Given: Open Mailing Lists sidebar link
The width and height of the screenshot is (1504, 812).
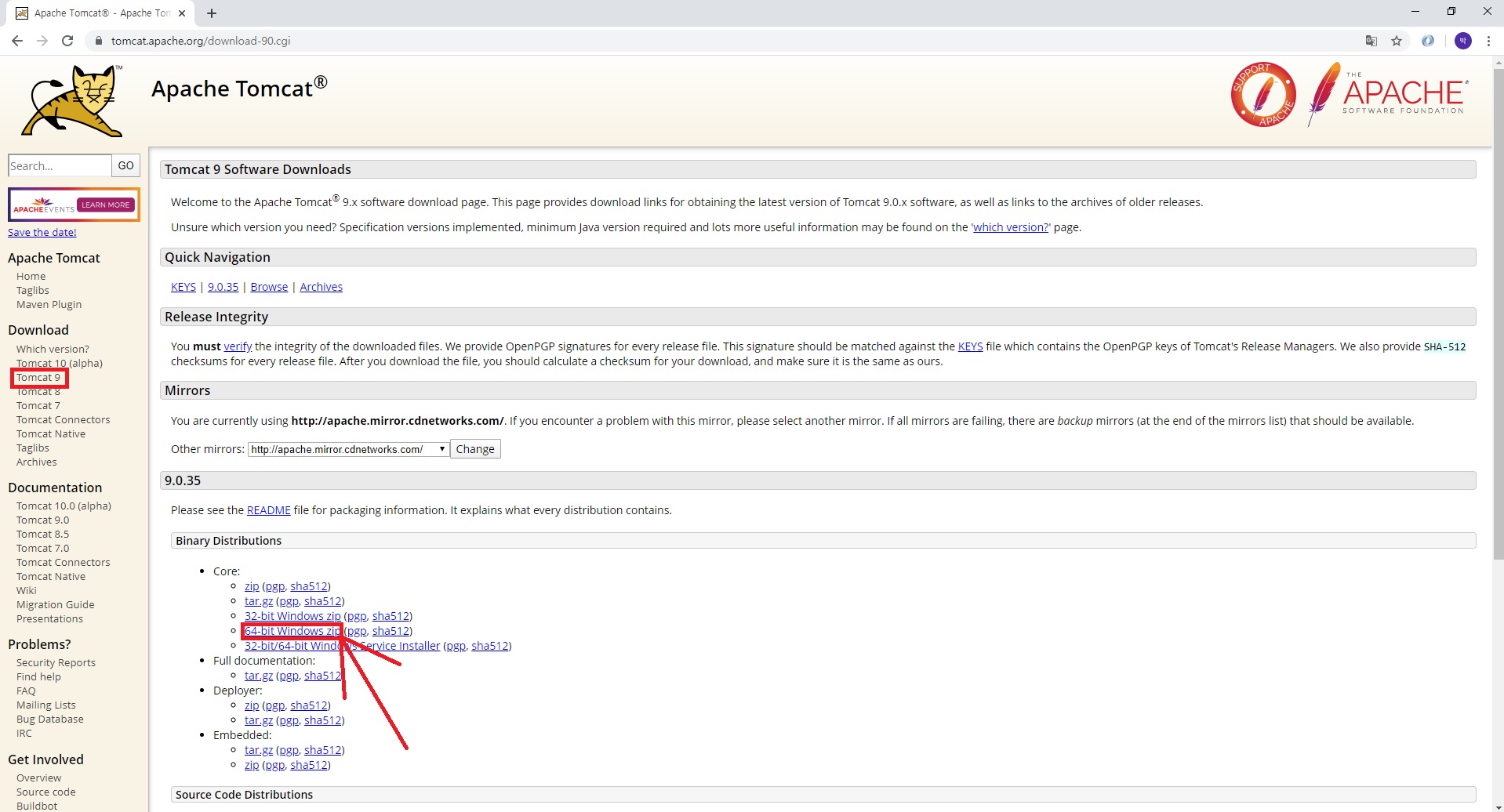Looking at the screenshot, I should pos(46,705).
